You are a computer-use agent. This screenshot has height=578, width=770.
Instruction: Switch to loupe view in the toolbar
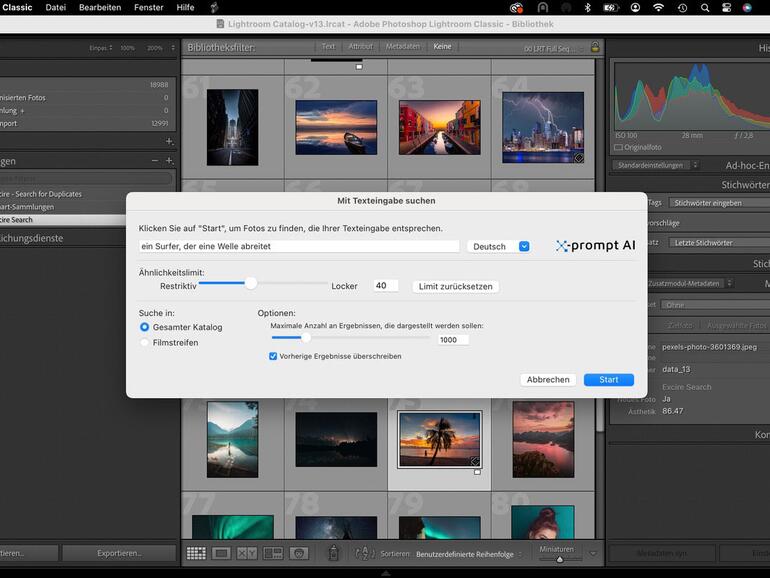point(221,553)
